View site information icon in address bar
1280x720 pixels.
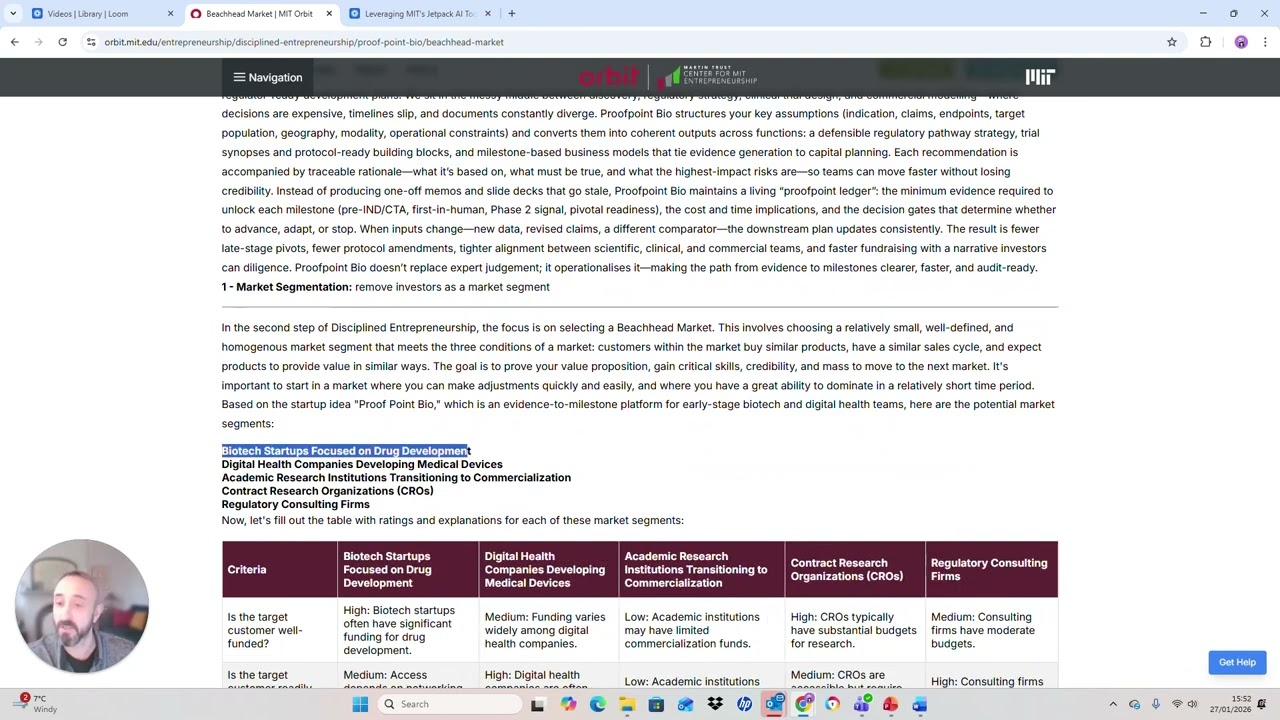click(91, 42)
